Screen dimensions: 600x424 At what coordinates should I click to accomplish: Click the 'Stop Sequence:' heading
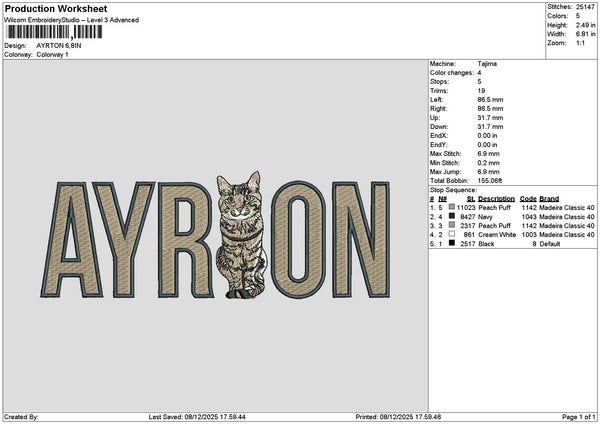[x=453, y=190]
